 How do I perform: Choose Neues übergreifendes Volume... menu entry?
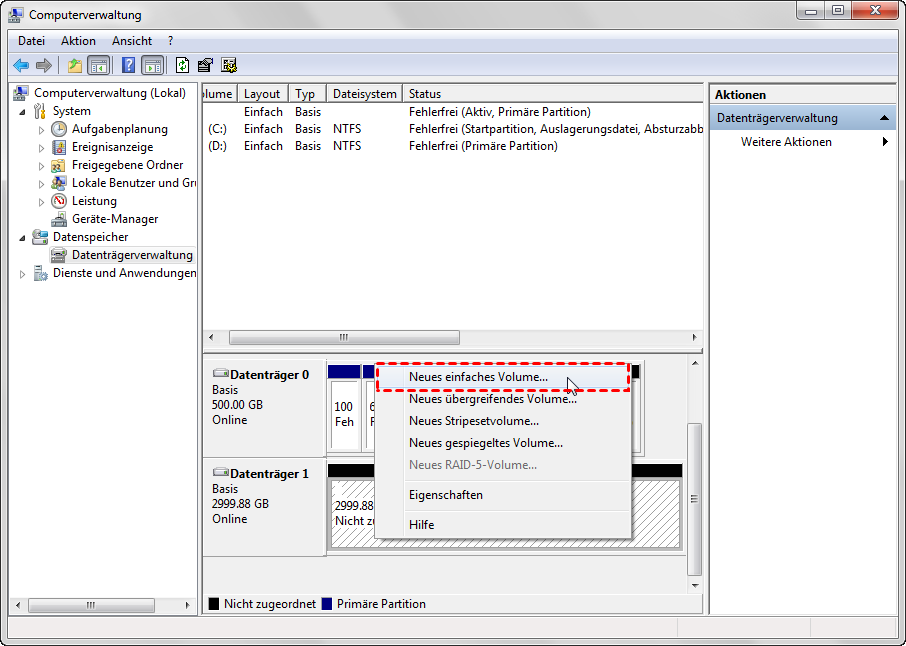pos(503,399)
